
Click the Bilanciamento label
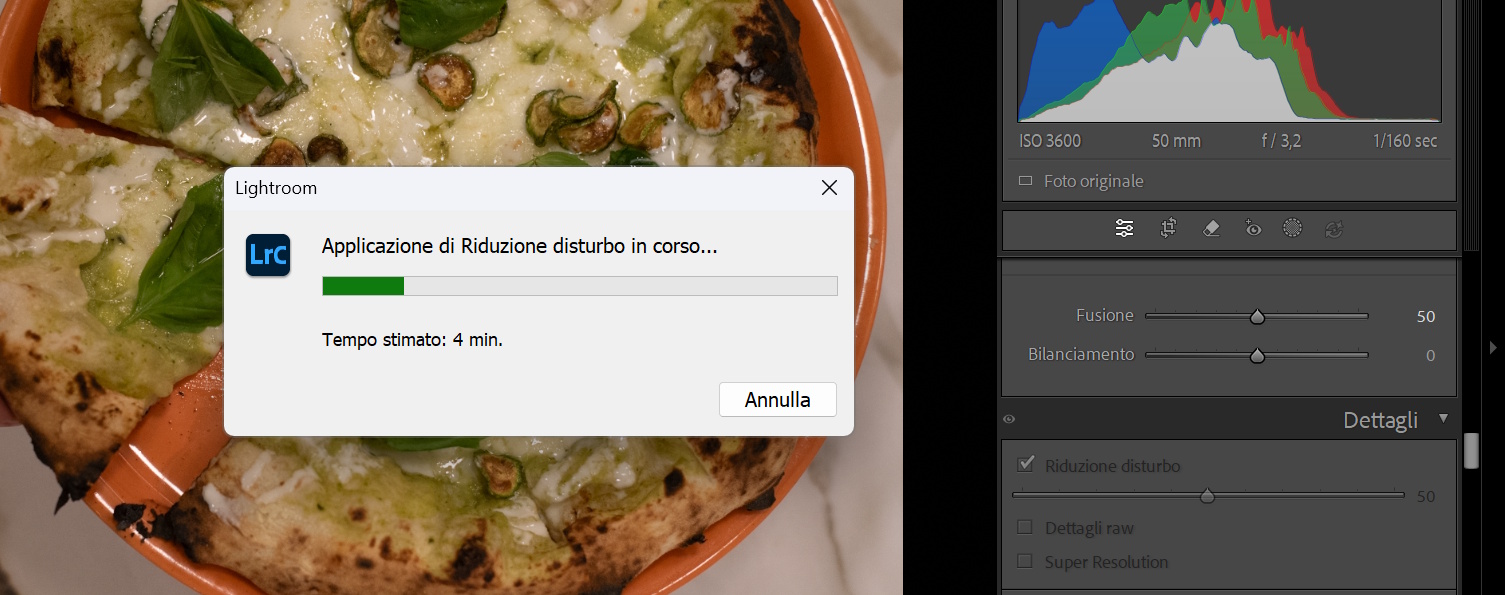coord(1081,354)
